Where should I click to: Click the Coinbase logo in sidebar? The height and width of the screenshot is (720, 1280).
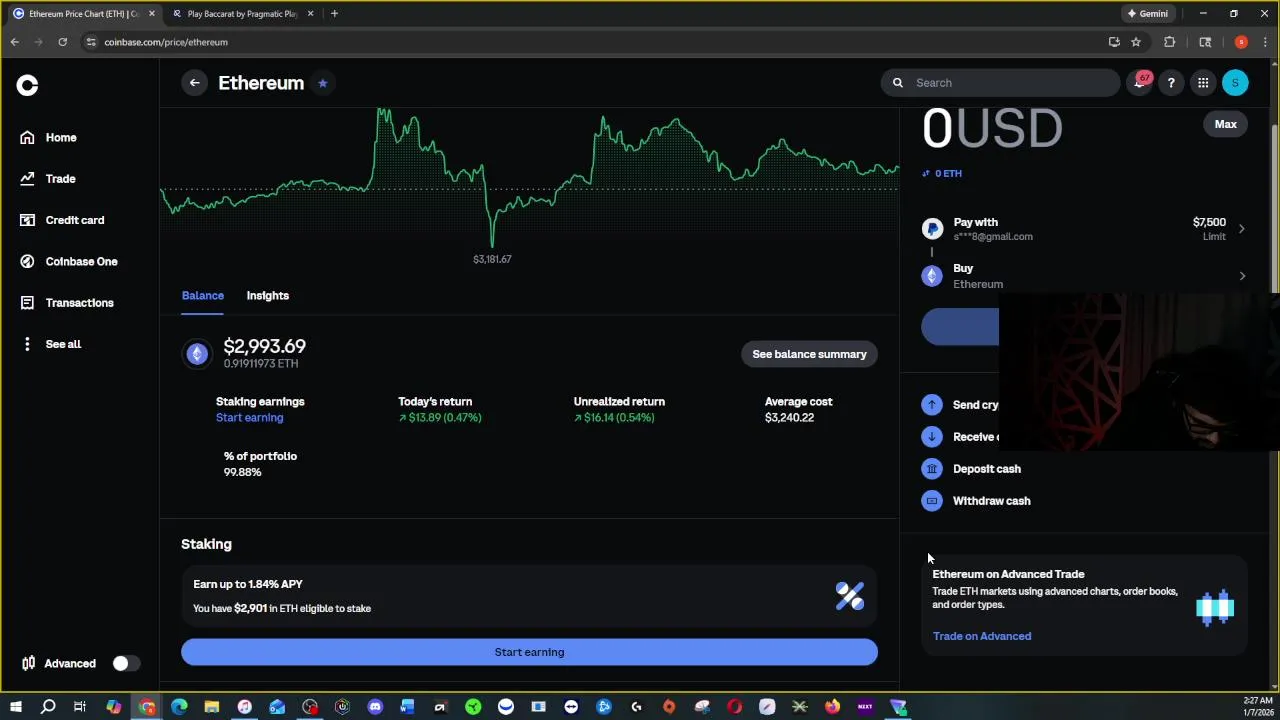pos(27,86)
